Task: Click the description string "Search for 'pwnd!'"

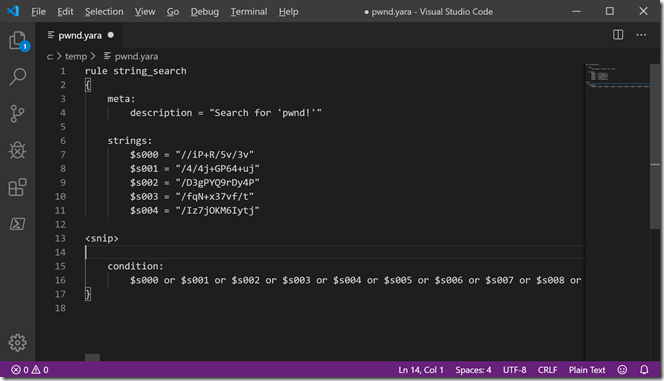Action: [266, 113]
